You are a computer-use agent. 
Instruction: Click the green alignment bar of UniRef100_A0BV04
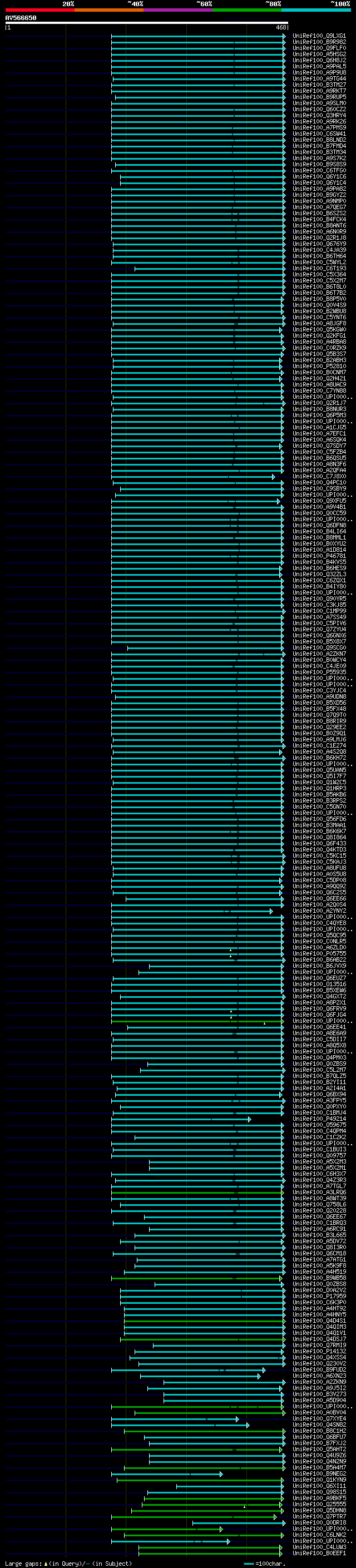209,1413
